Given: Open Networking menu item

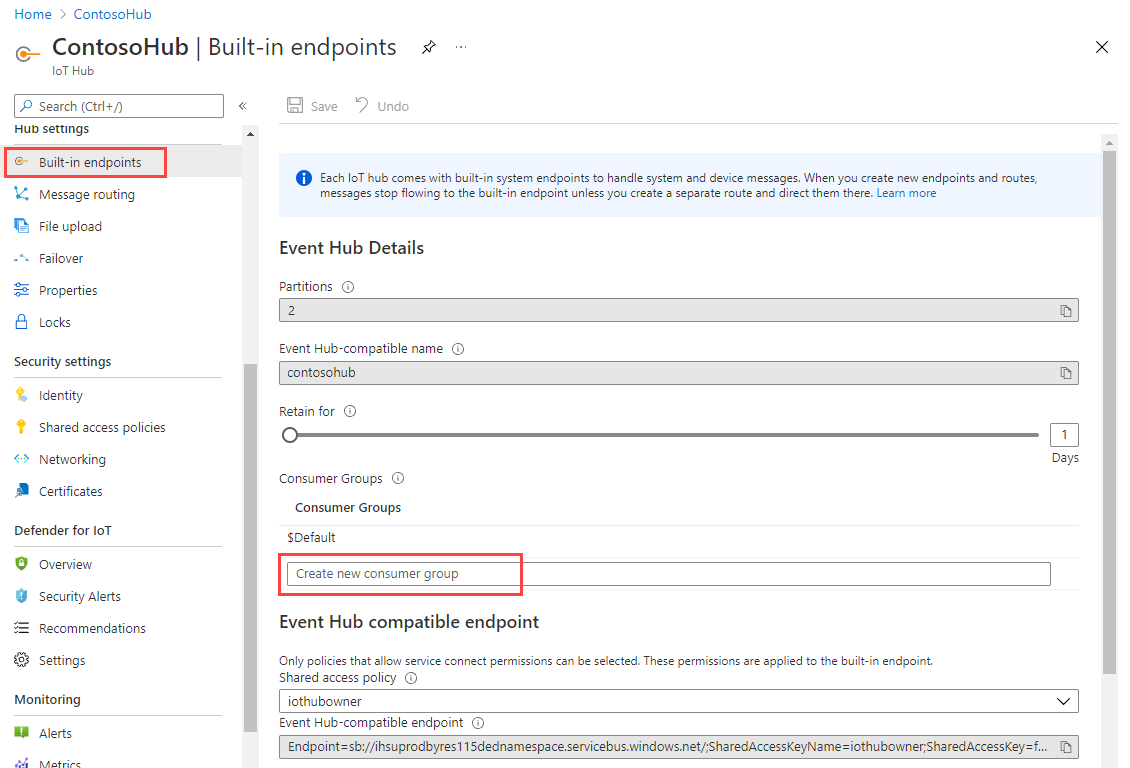Looking at the screenshot, I should click(x=72, y=460).
